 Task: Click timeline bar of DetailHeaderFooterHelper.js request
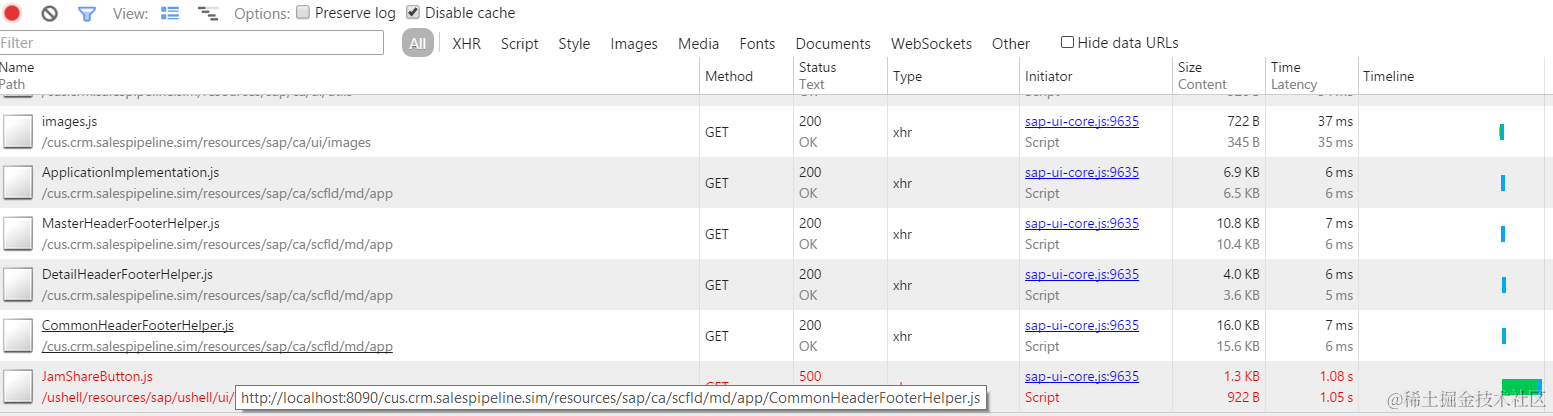tap(1503, 285)
